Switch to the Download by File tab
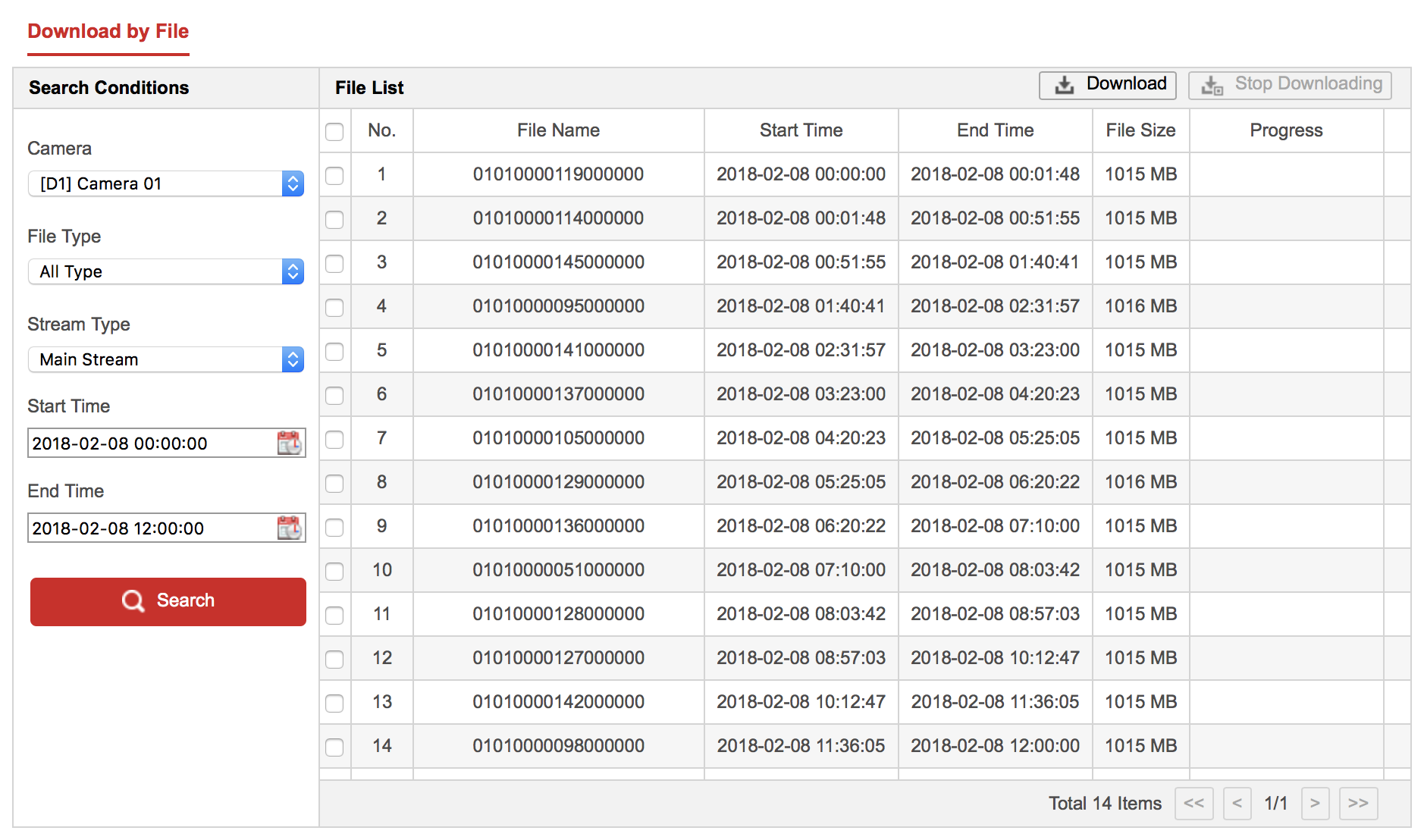This screenshot has width=1424, height=840. (x=108, y=31)
